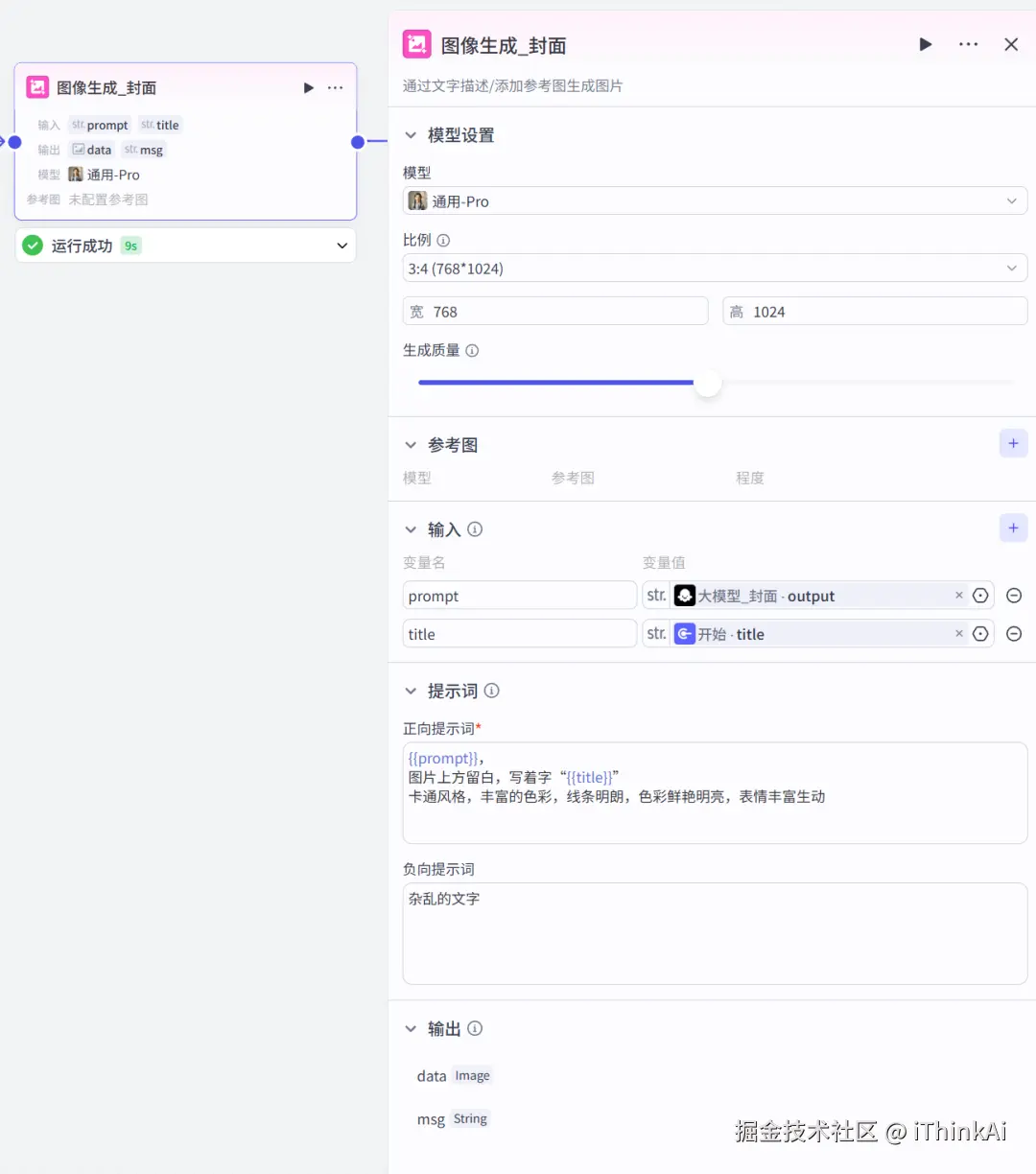
Task: Click the pink image generation icon in panel header
Action: 416,44
